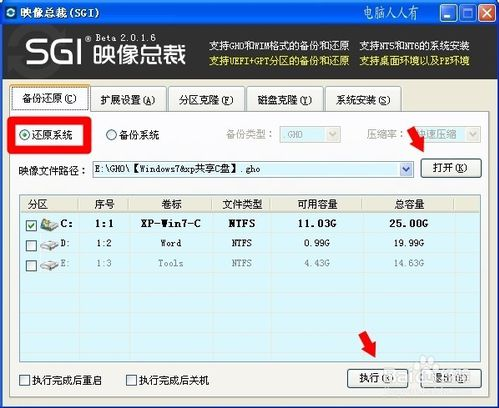Click the 25.00G total capacity value
This screenshot has width=499, height=408.
tap(408, 223)
